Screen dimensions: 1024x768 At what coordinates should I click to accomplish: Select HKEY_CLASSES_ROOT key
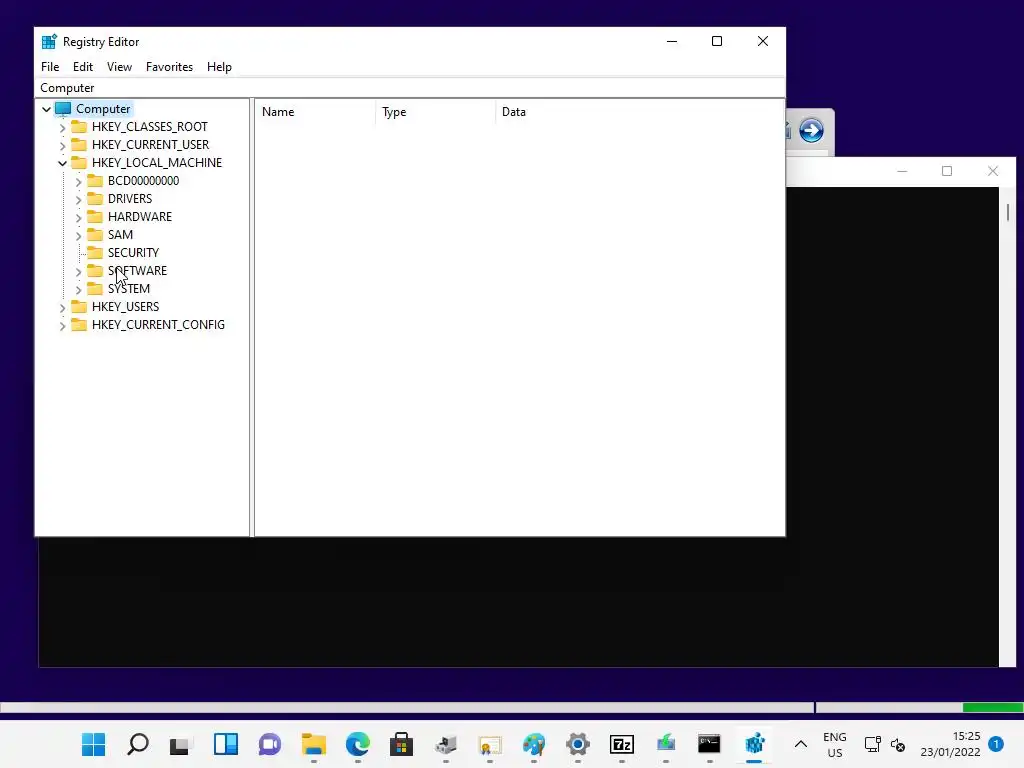point(150,127)
